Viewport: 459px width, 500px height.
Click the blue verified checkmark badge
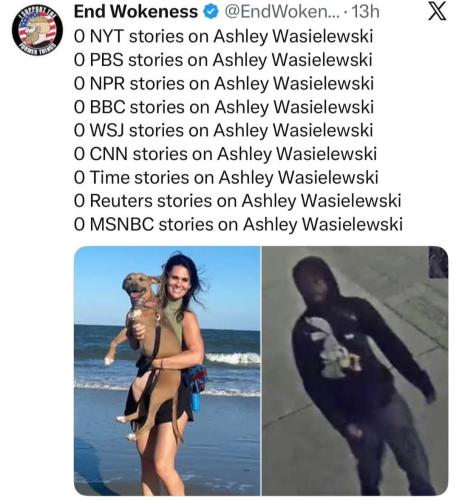(x=210, y=13)
